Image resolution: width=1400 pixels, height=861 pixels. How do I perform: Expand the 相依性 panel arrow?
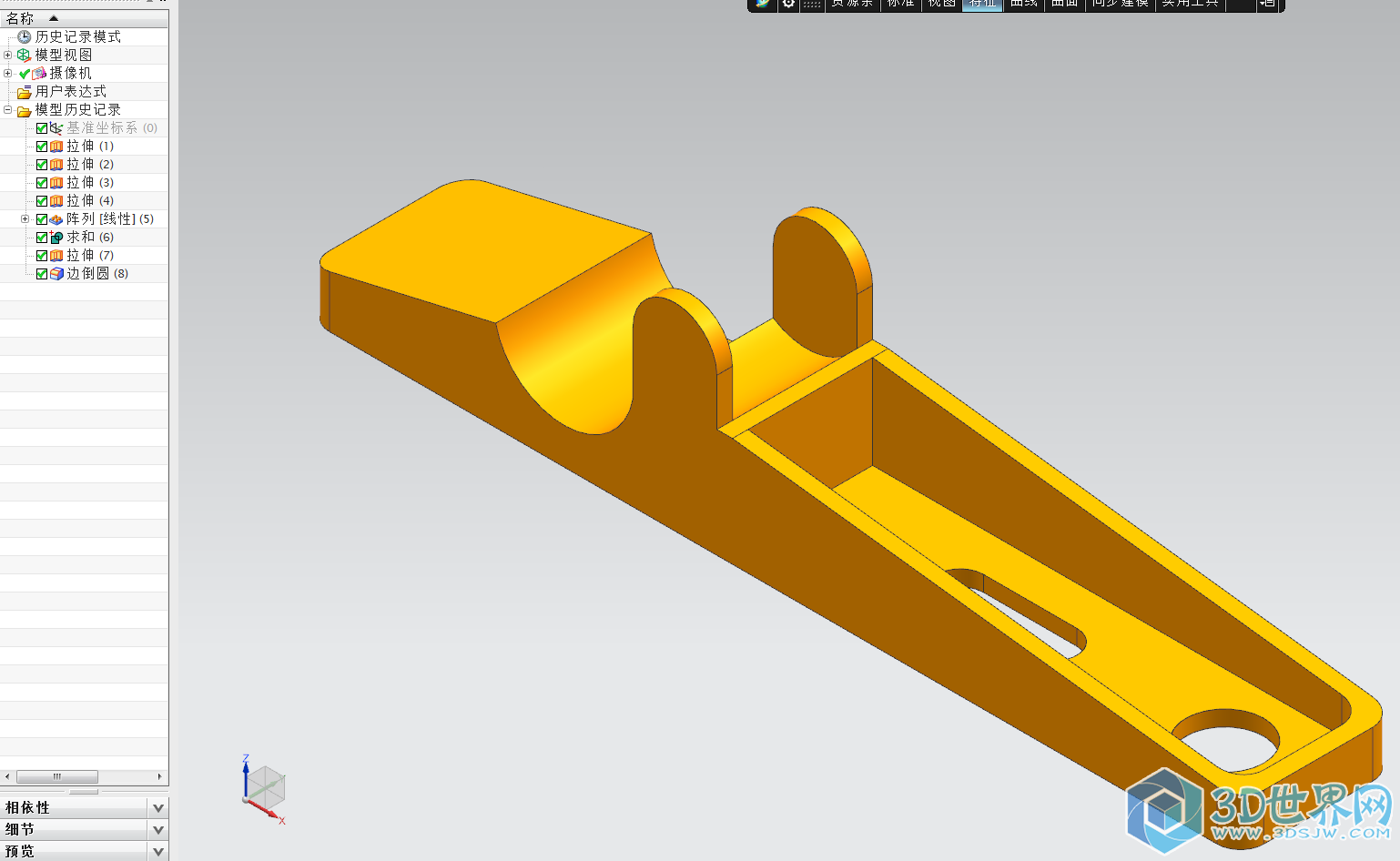pos(158,808)
